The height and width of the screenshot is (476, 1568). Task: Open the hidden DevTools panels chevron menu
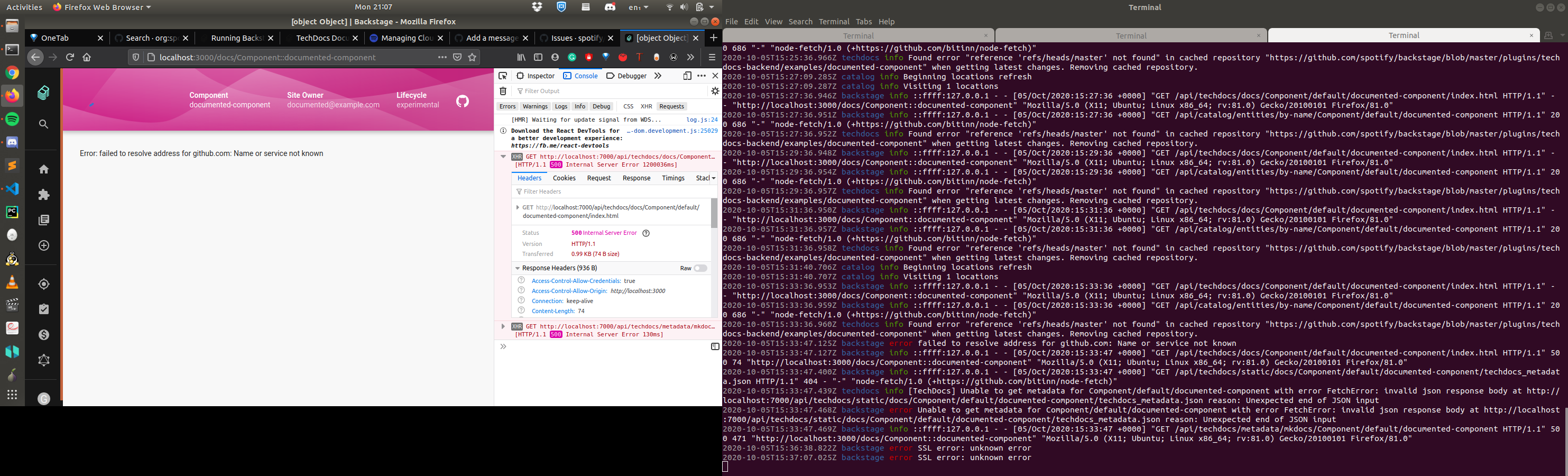tap(658, 76)
